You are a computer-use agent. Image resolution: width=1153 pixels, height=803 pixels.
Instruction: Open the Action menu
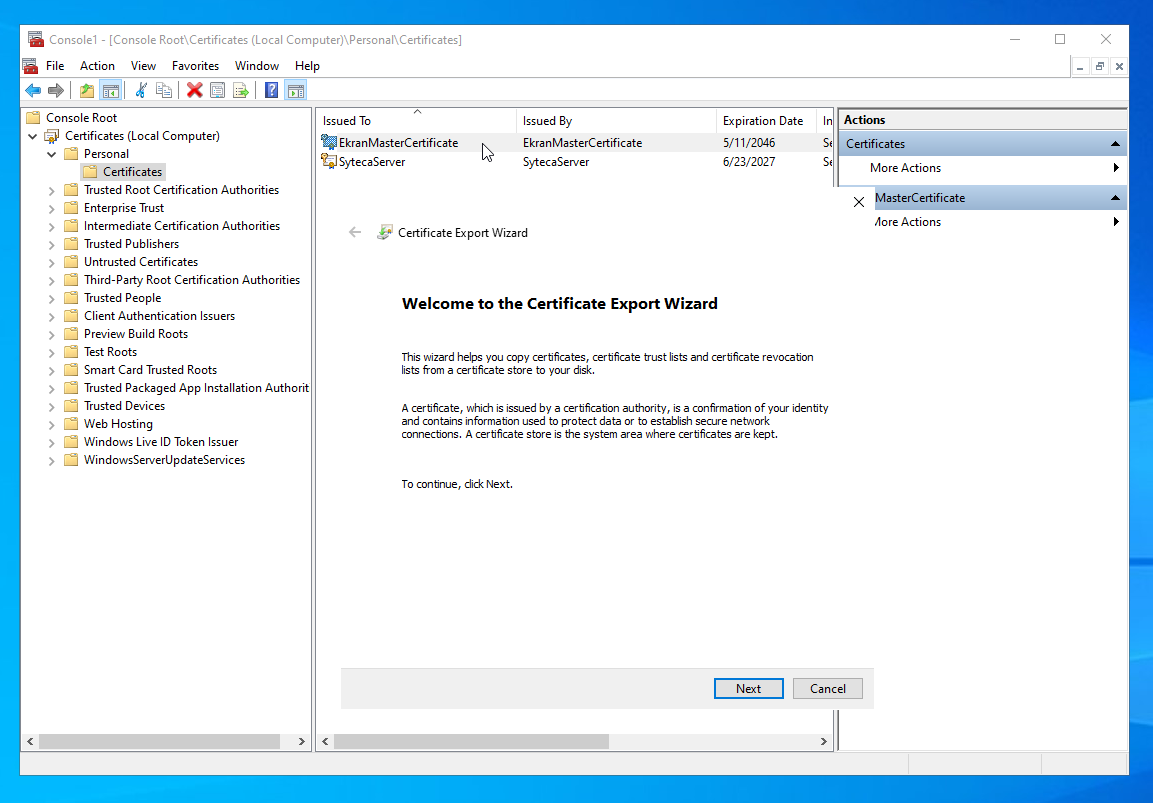click(x=97, y=66)
